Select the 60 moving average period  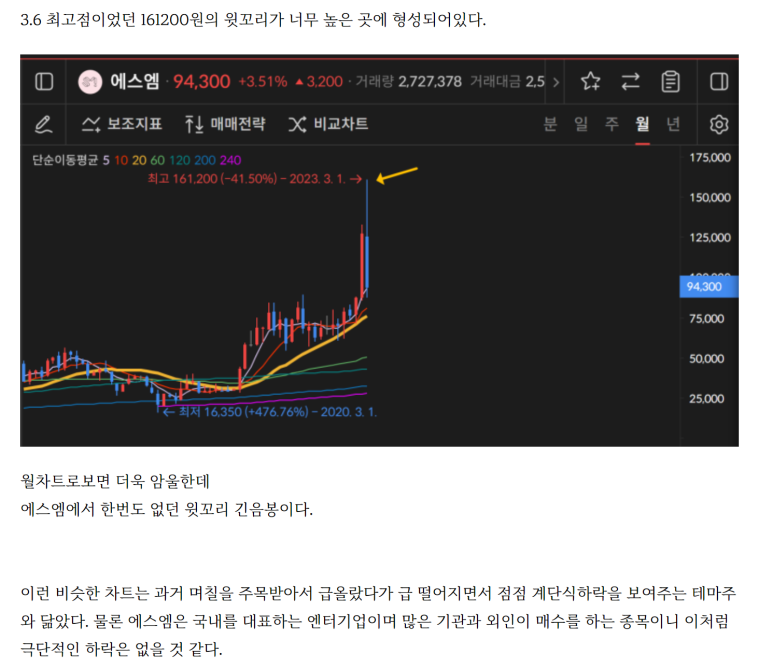pos(157,160)
